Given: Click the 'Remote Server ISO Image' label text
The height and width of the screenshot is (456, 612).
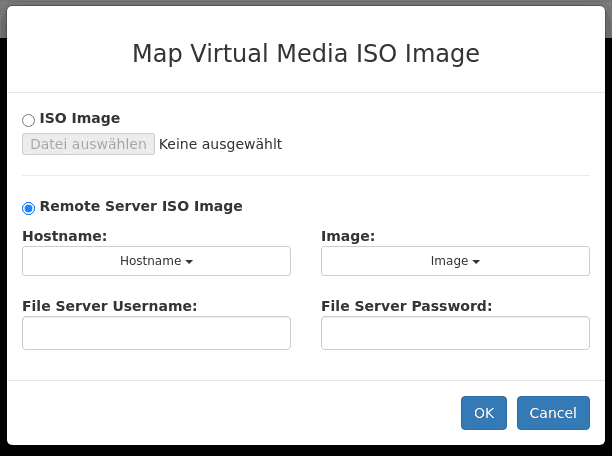Looking at the screenshot, I should pos(141,206).
